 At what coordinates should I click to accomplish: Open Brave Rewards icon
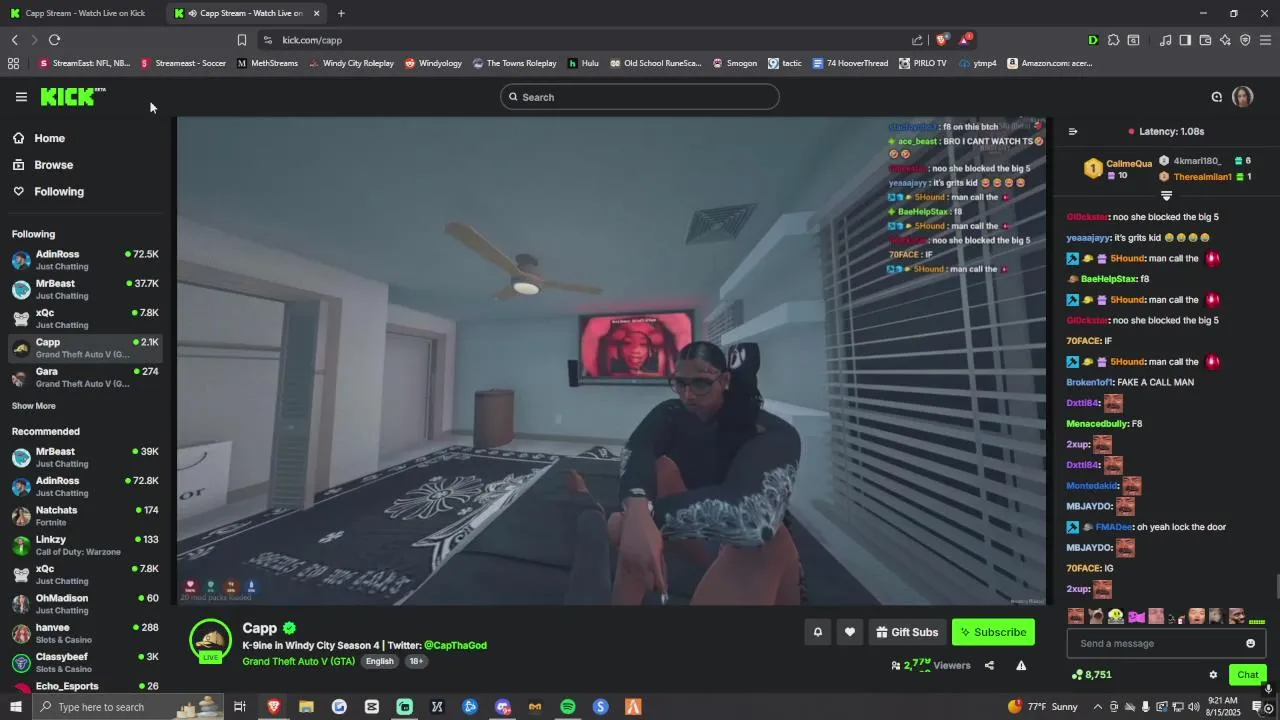[x=965, y=40]
